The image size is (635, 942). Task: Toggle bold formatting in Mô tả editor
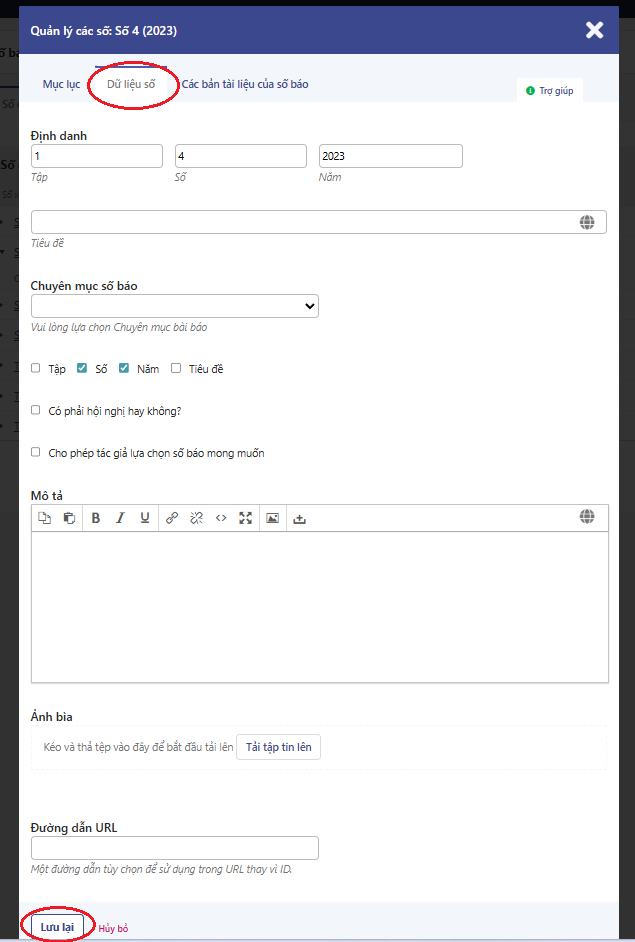click(96, 518)
